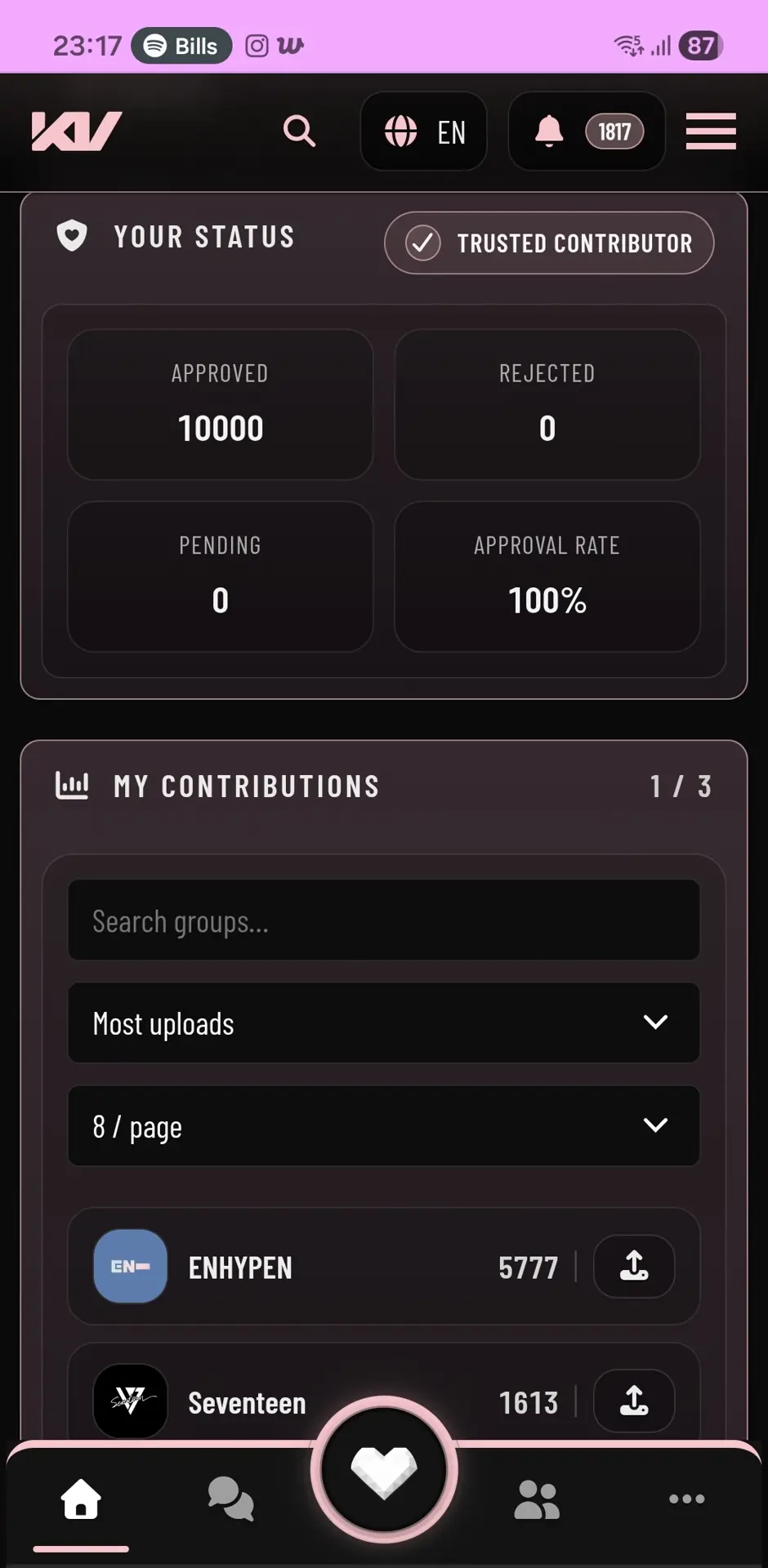Open the notifications bell

point(549,131)
